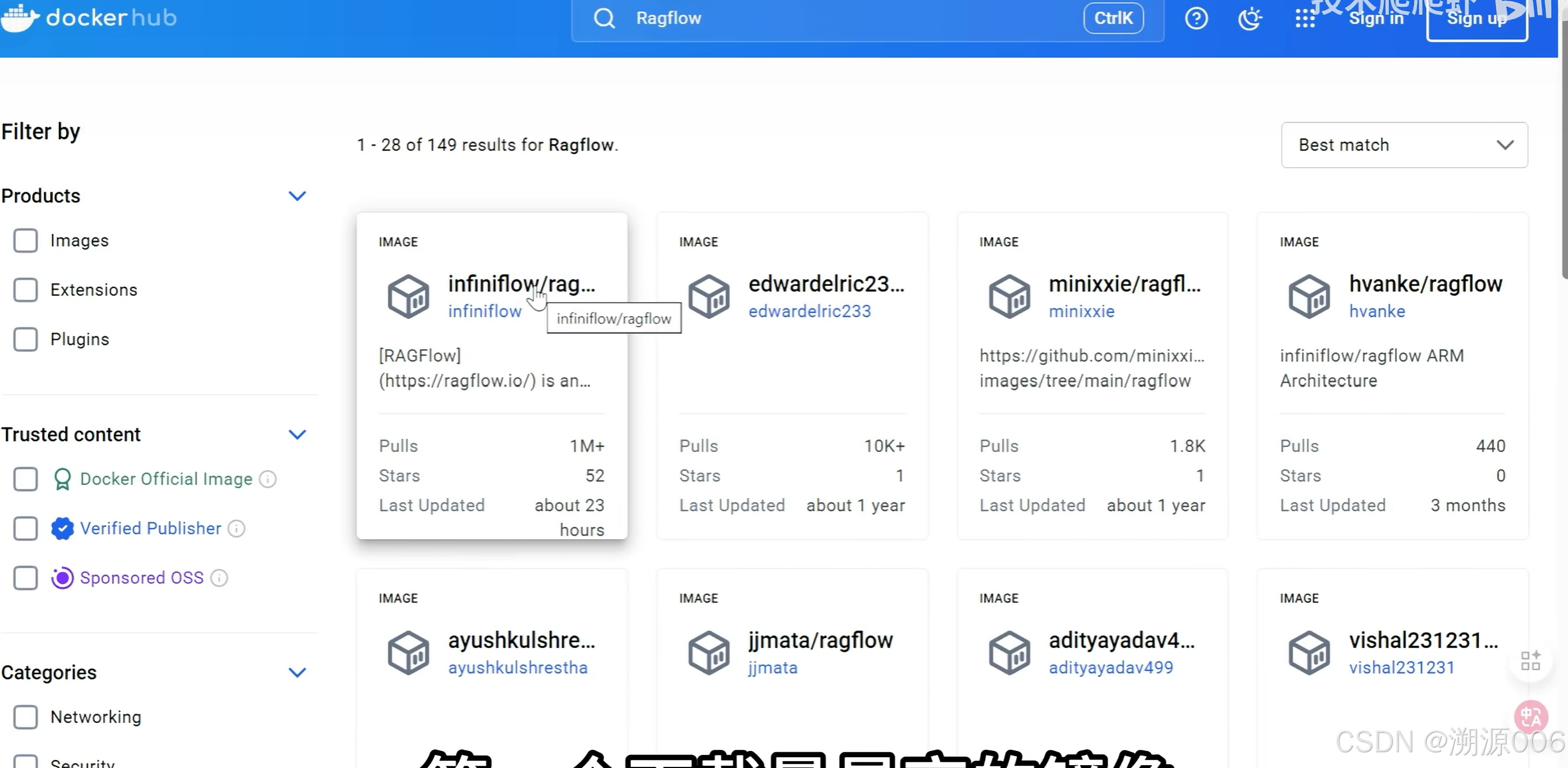Open the infiniflow publisher link

pos(485,312)
